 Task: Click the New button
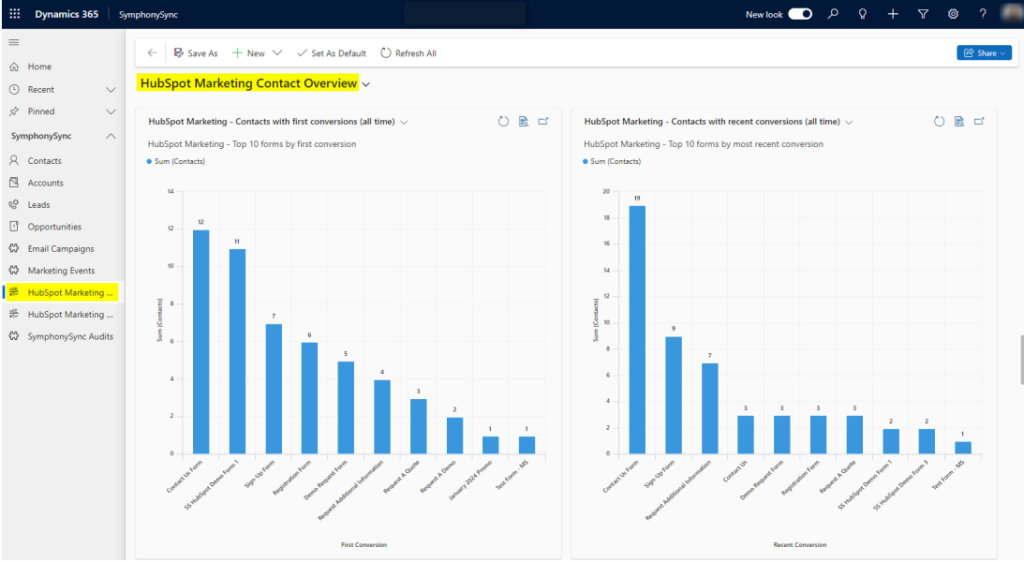(x=249, y=53)
